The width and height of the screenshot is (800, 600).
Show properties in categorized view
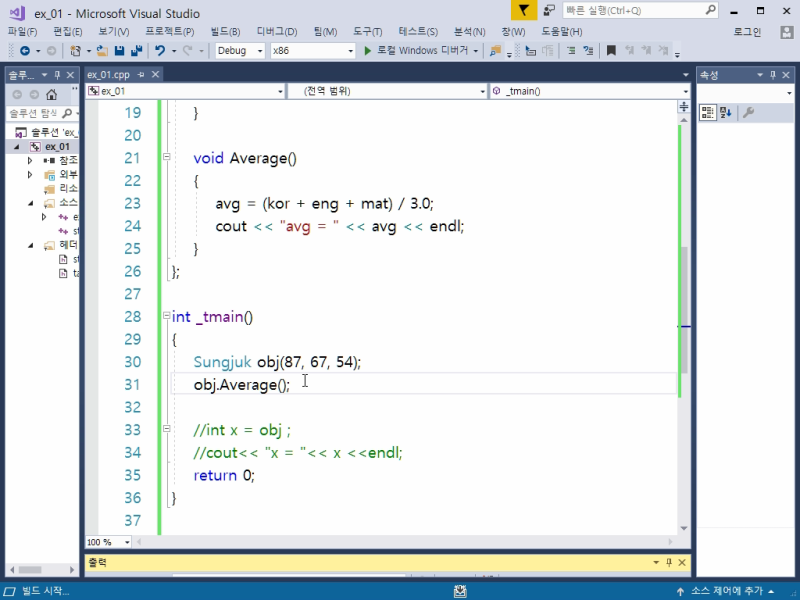tap(708, 112)
